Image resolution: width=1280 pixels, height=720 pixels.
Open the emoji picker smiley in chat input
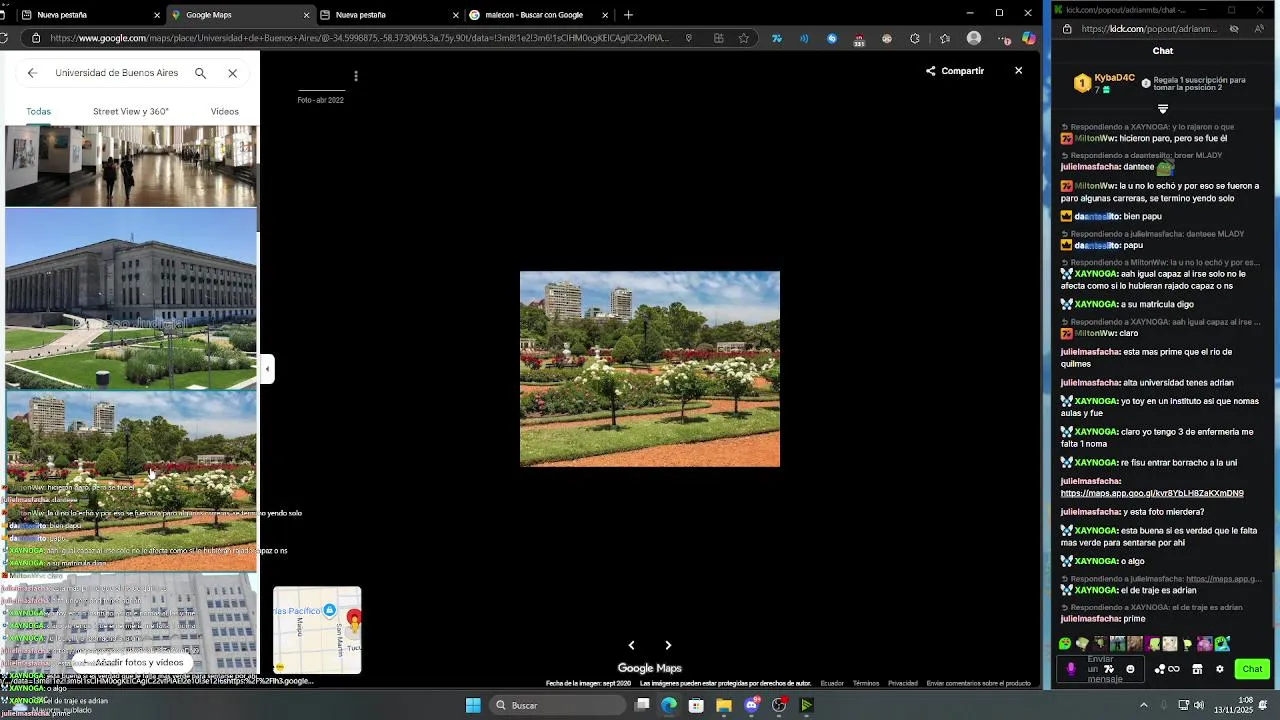(x=1131, y=669)
